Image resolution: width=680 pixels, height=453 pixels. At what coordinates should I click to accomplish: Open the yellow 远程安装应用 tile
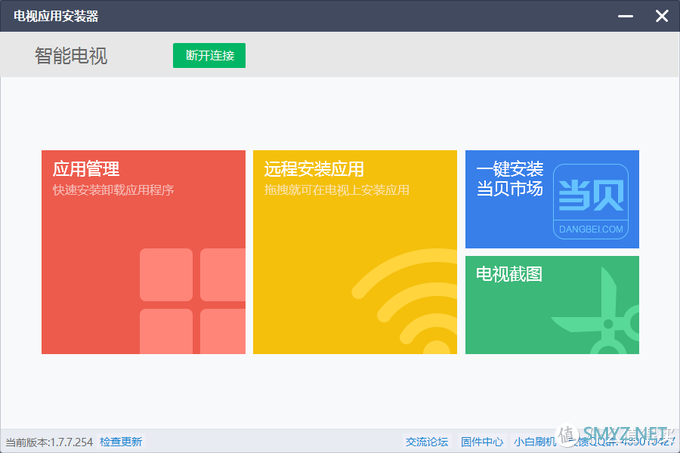(x=355, y=252)
